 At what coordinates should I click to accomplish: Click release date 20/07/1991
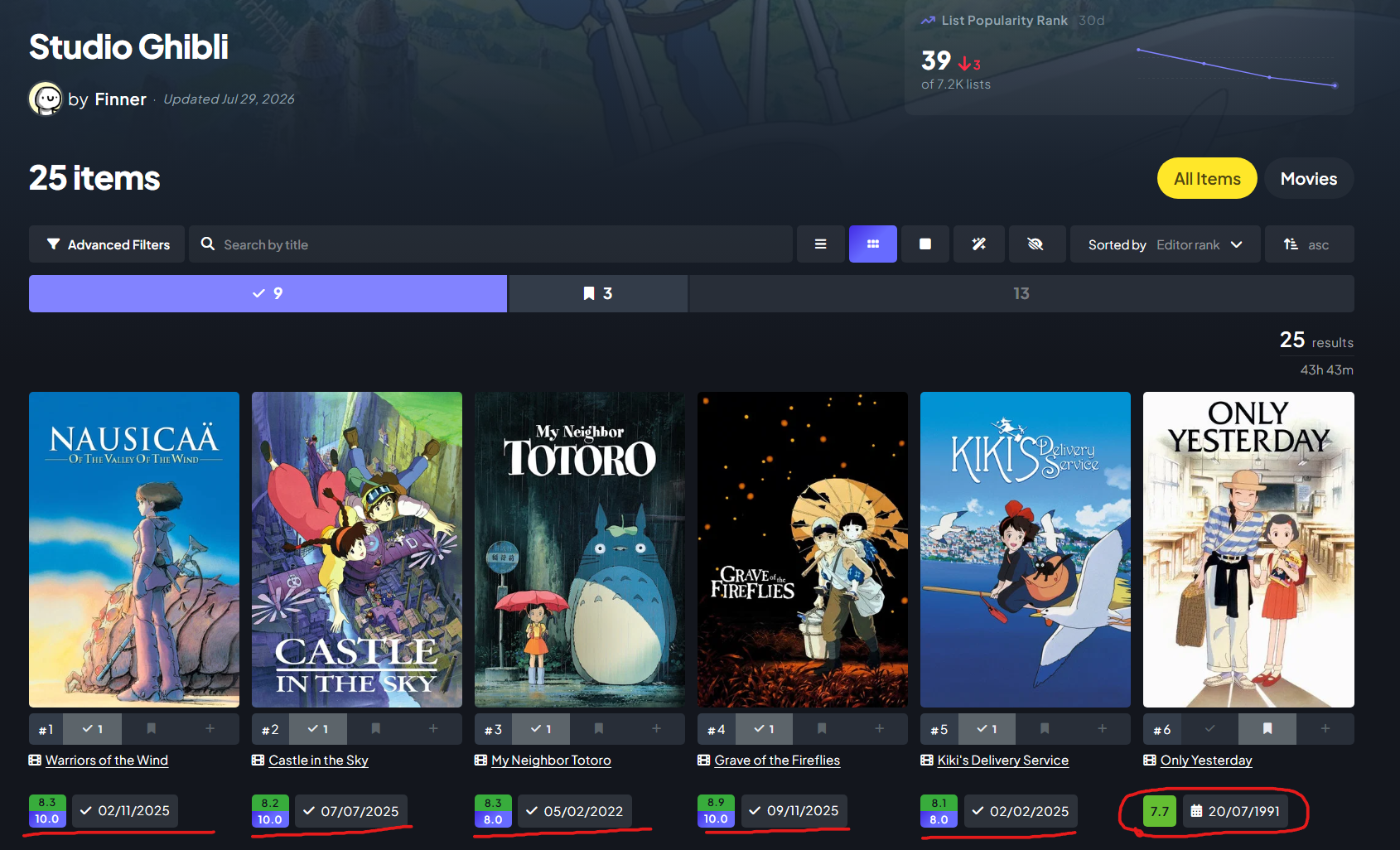1235,811
